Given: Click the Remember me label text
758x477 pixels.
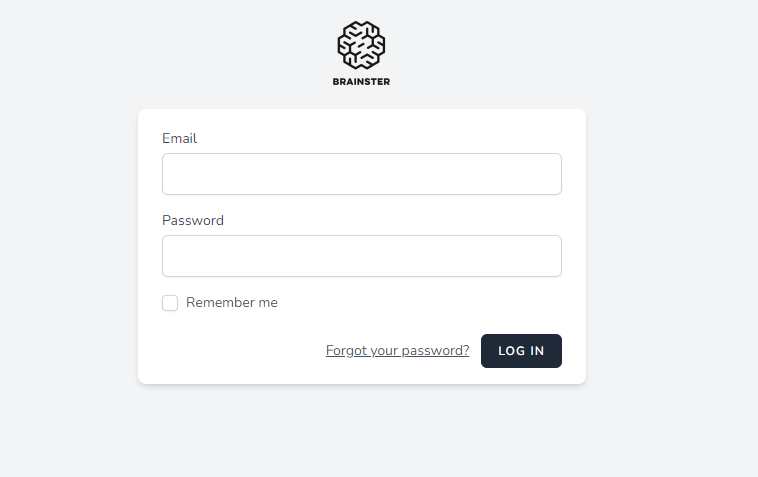Looking at the screenshot, I should 231,303.
